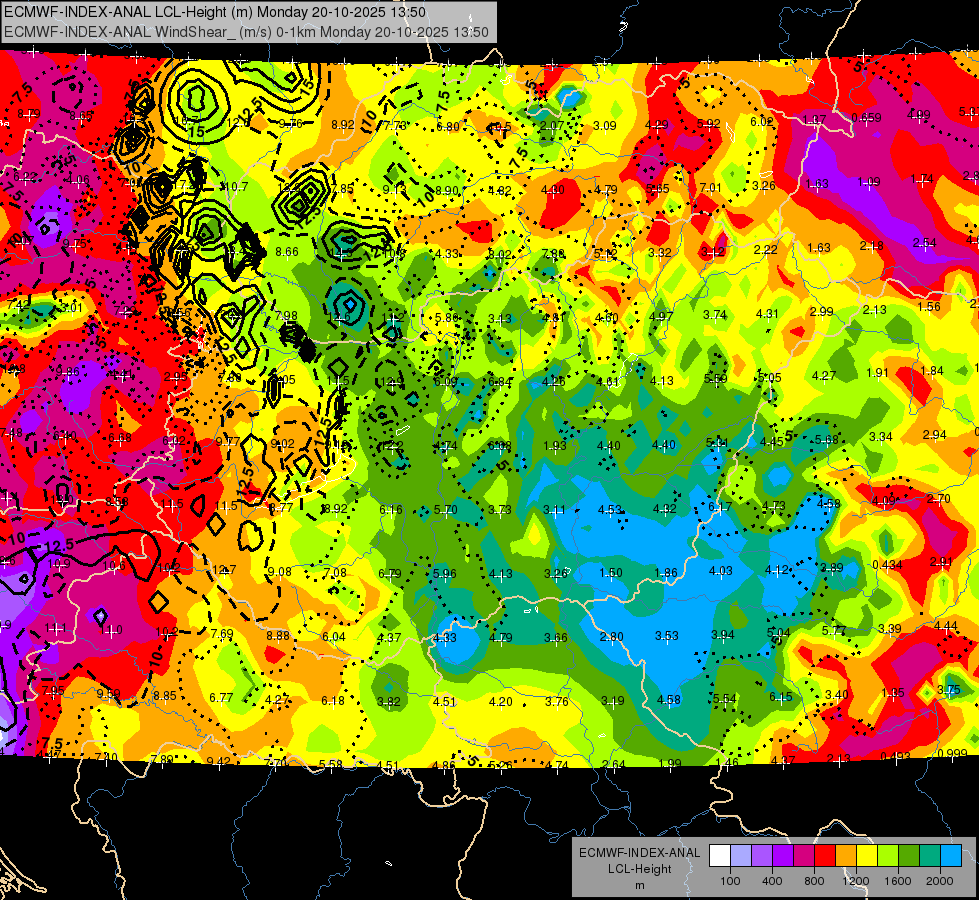Click the 800 legend scale label
The height and width of the screenshot is (900, 979).
(x=814, y=881)
